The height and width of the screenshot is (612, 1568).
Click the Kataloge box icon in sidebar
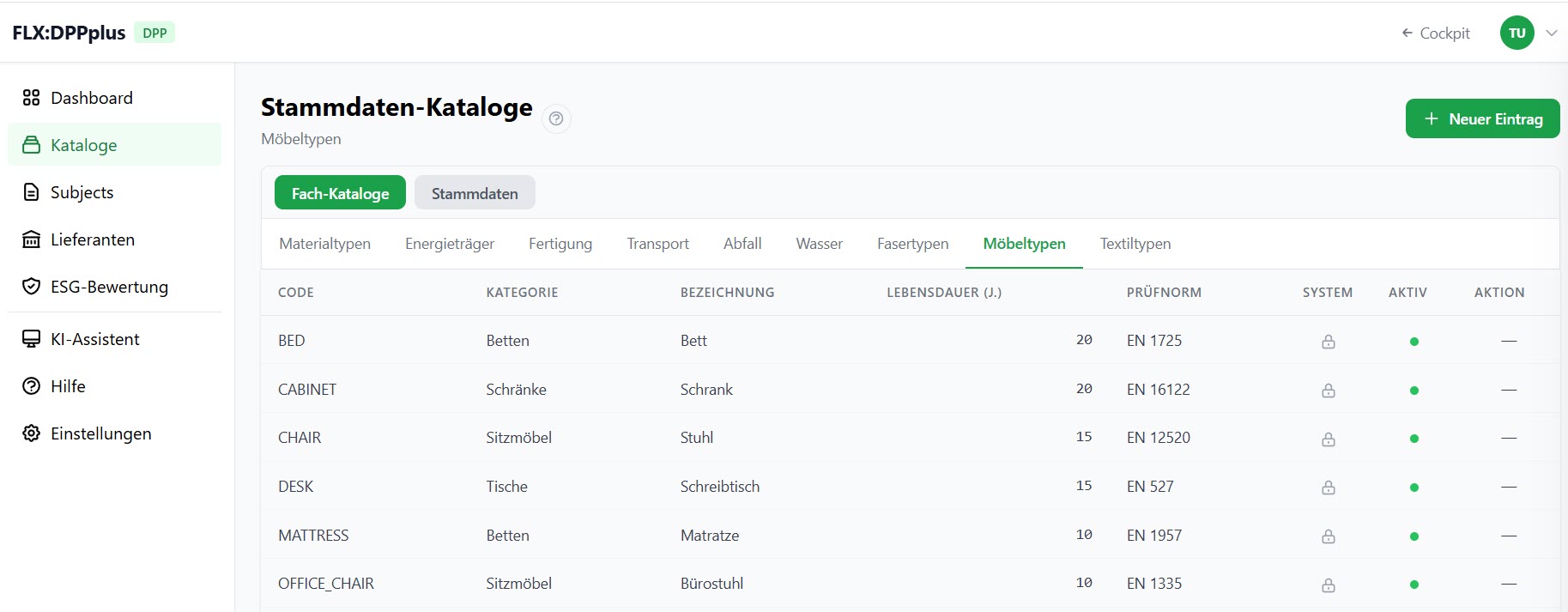pyautogui.click(x=31, y=145)
